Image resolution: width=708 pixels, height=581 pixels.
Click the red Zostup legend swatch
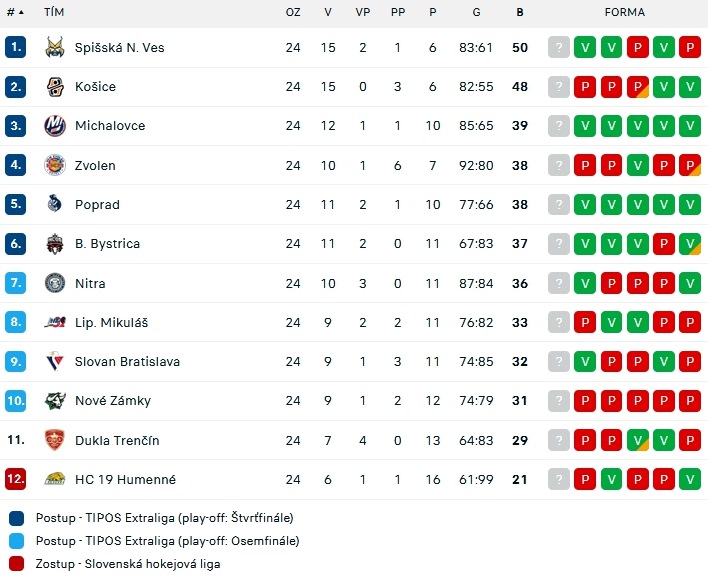16,564
